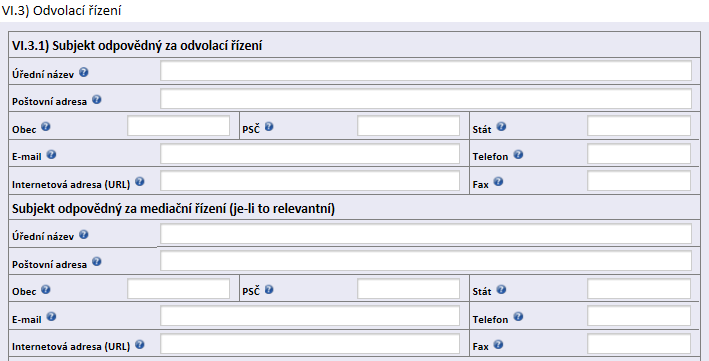Image resolution: width=709 pixels, height=361 pixels.
Task: Focus E-mail input for appeal body
Action: pos(310,154)
